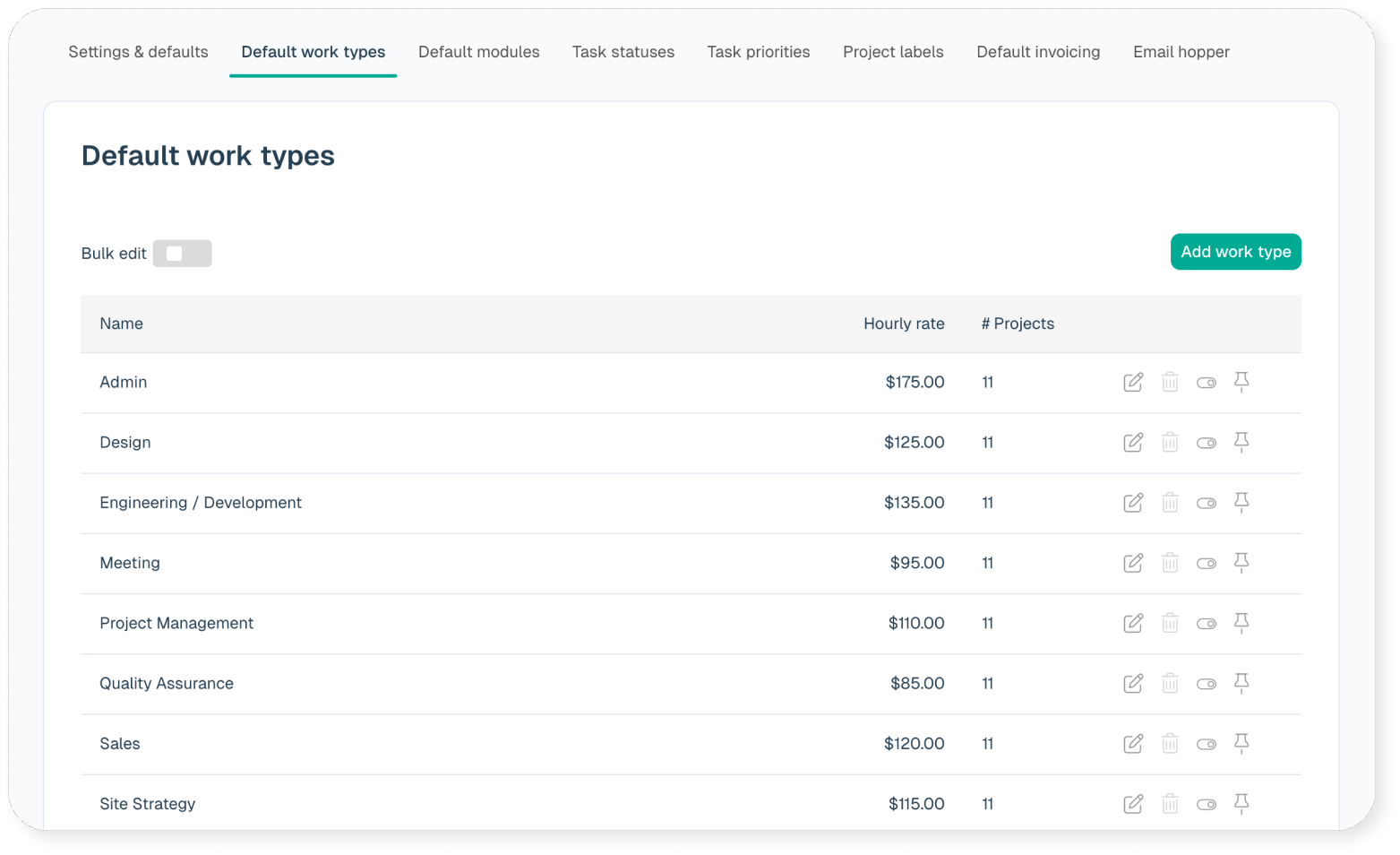
Task: Pin the Engineering / Development work type
Action: point(1241,503)
